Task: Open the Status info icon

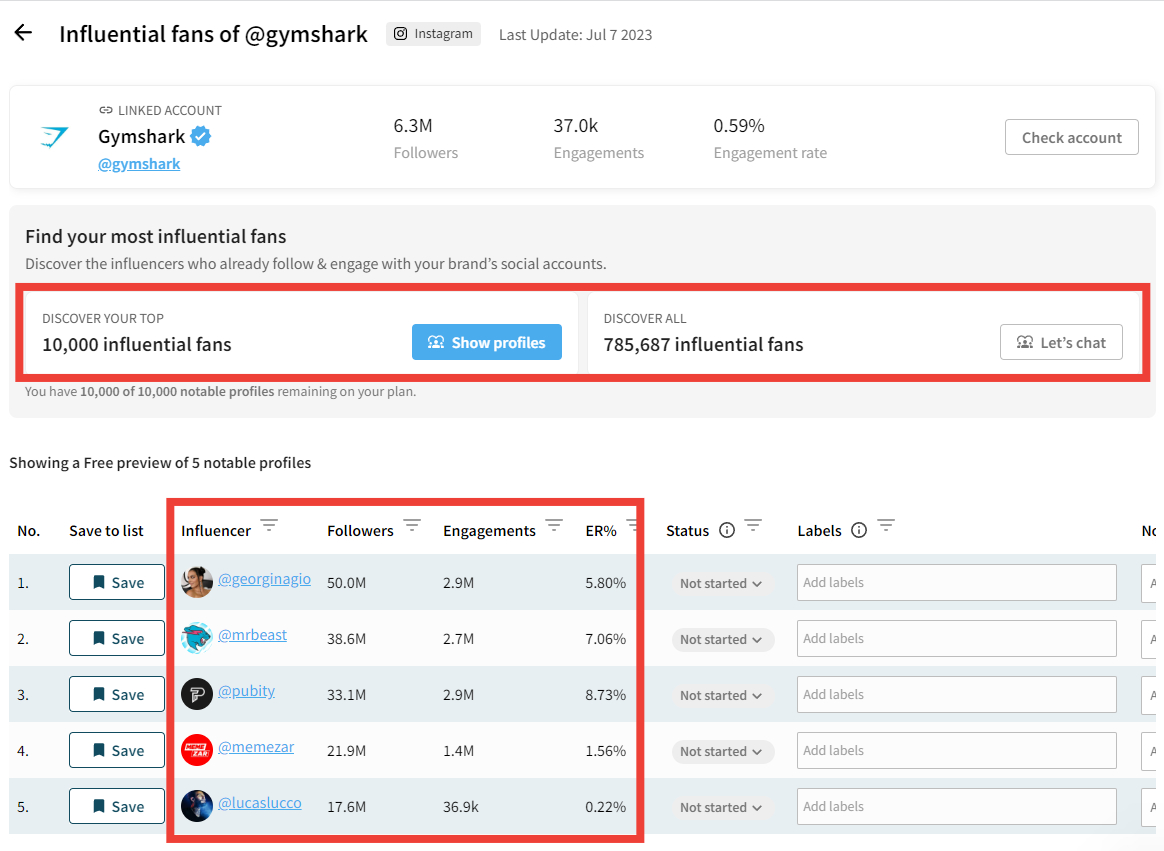Action: (727, 530)
